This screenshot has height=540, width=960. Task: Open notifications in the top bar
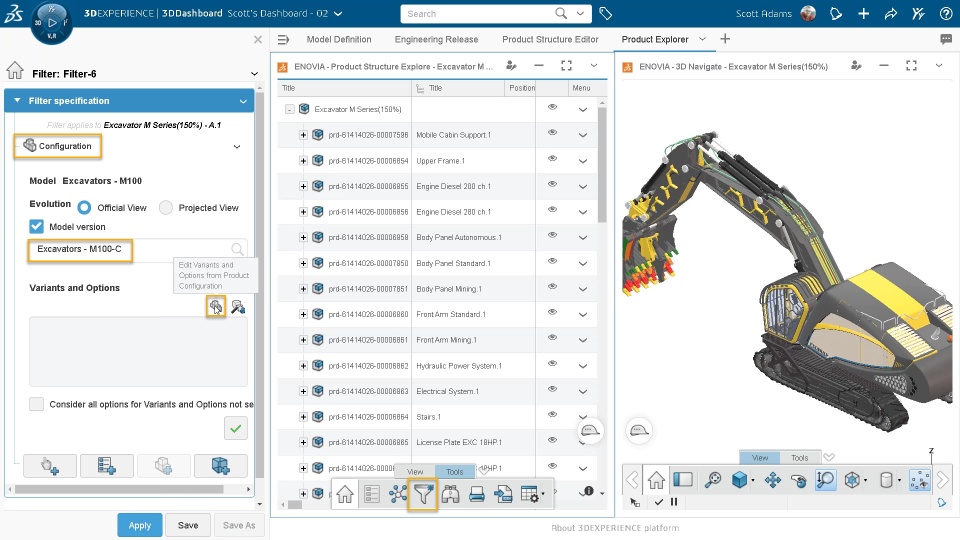[x=836, y=13]
